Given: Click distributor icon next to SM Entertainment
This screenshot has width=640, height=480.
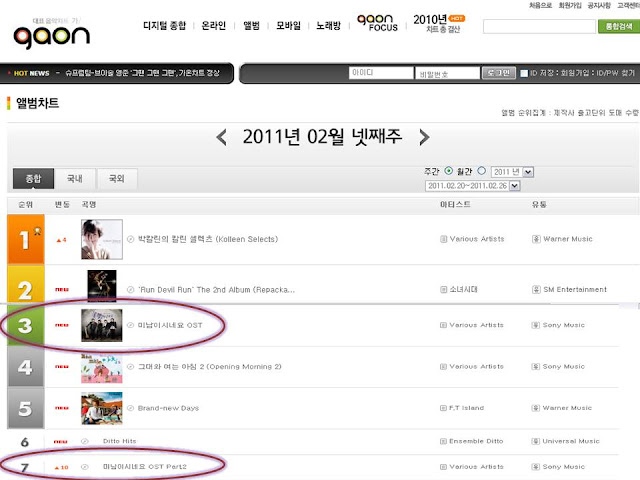Looking at the screenshot, I should pyautogui.click(x=536, y=289).
